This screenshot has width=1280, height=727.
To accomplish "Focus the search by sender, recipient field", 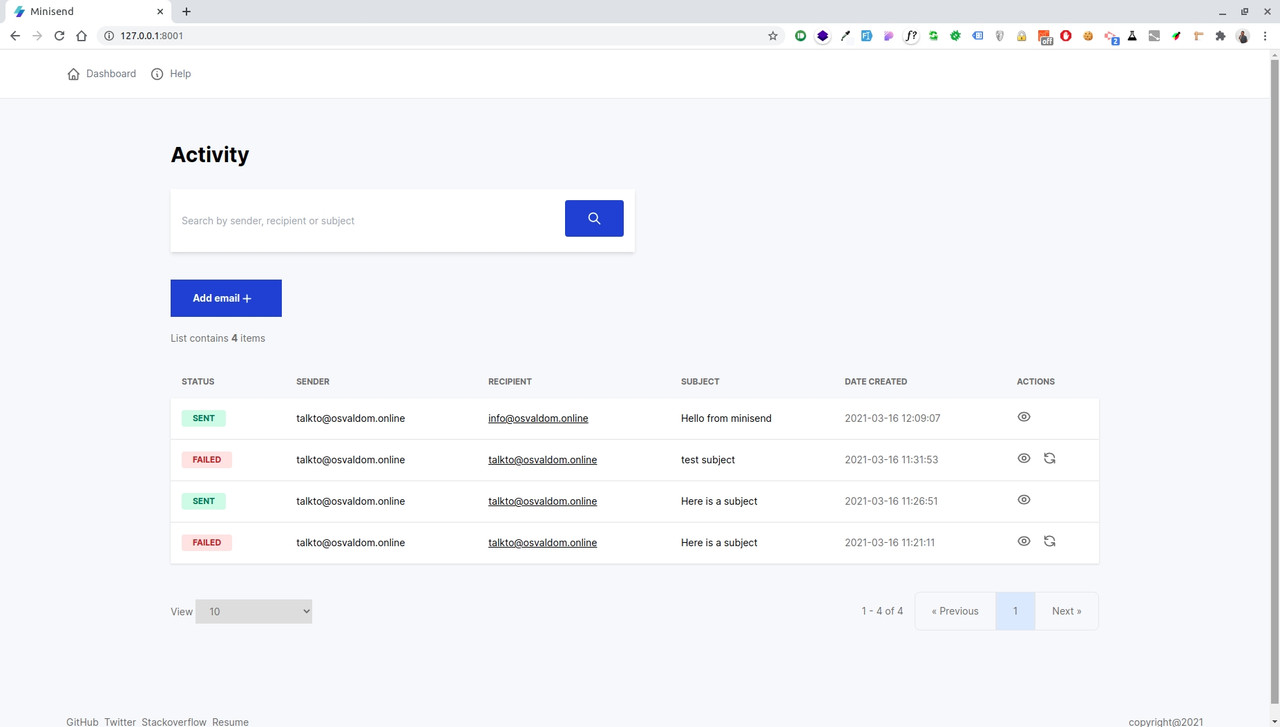I will click(368, 220).
